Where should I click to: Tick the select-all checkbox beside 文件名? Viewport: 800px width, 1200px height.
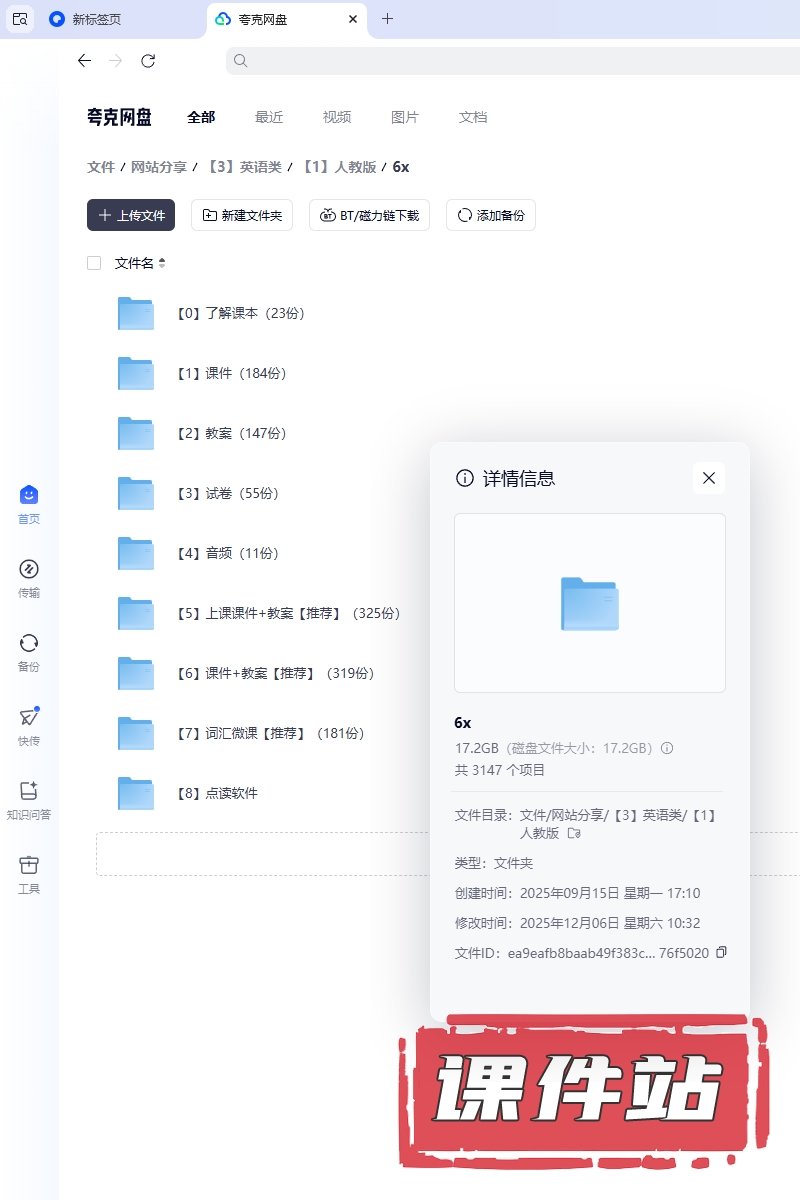coord(94,263)
